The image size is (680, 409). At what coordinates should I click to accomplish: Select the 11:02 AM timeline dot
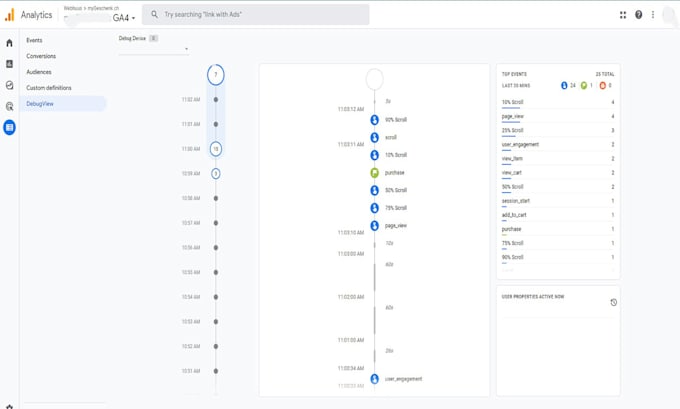(x=216, y=100)
